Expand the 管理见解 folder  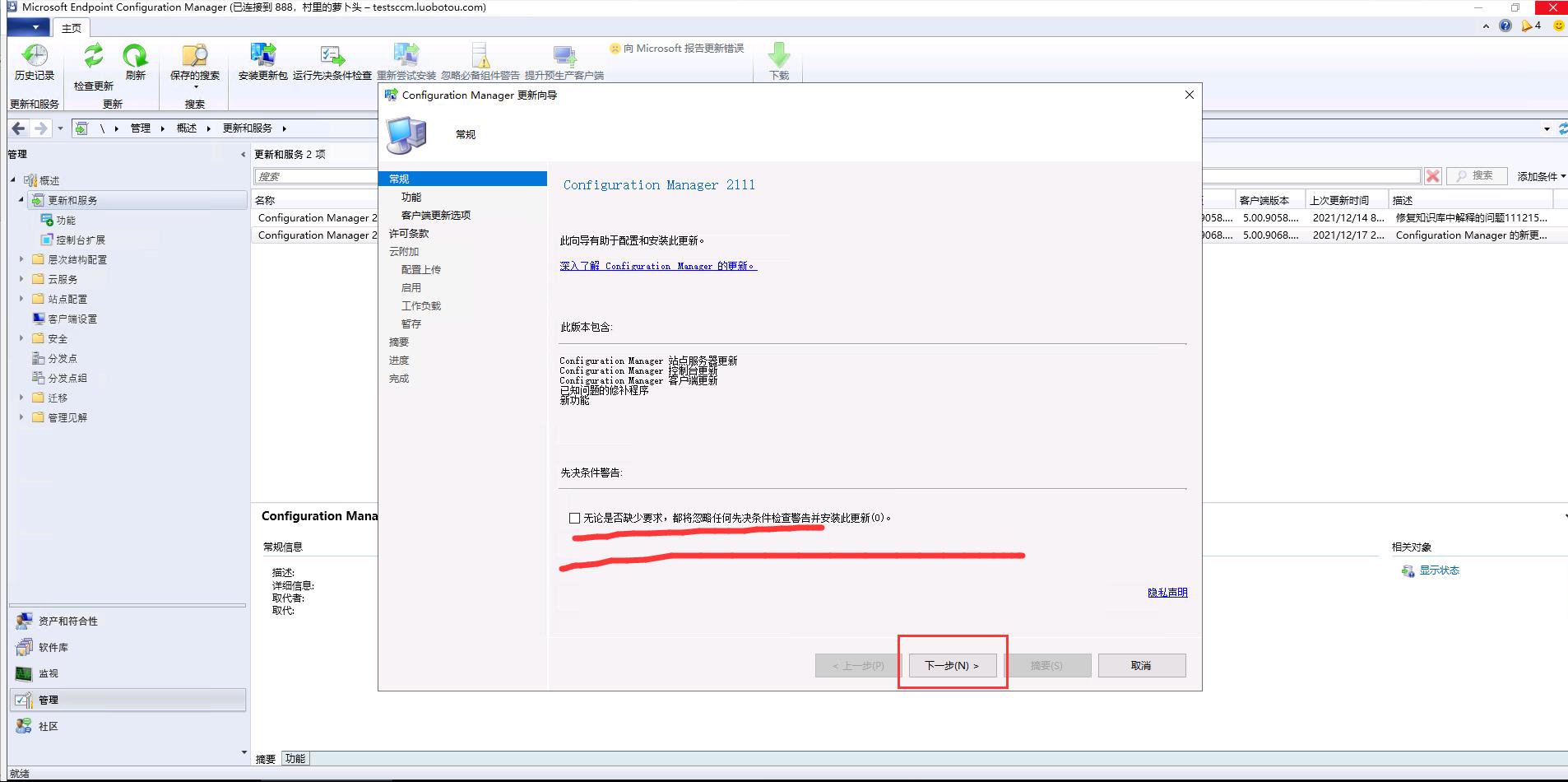coord(21,417)
